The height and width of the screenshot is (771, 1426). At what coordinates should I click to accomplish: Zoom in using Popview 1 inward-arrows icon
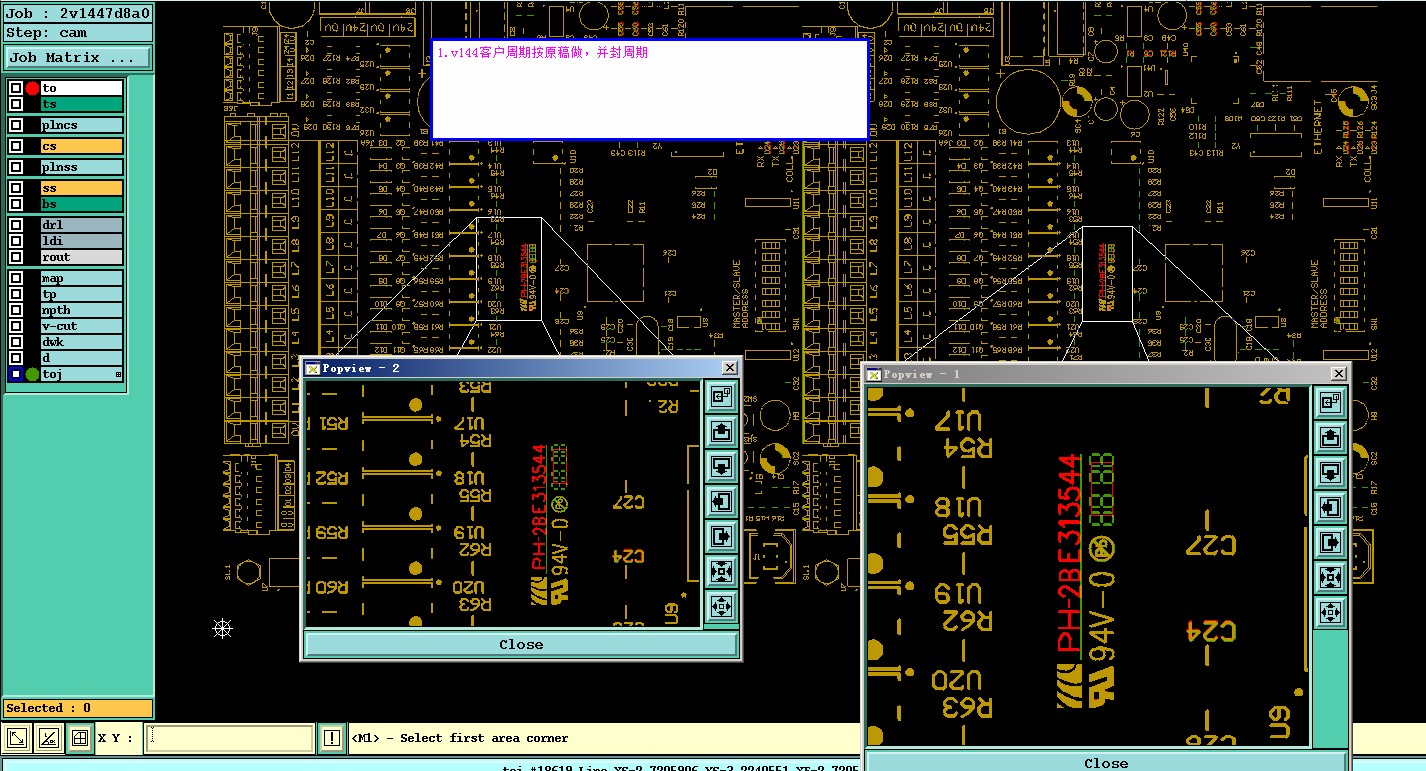point(1330,577)
